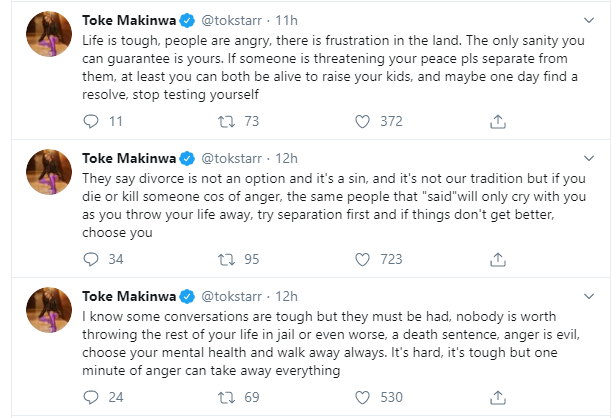Screen dimensions: 616x418
Task: Like the tweet with 530 likes
Action: [364, 398]
